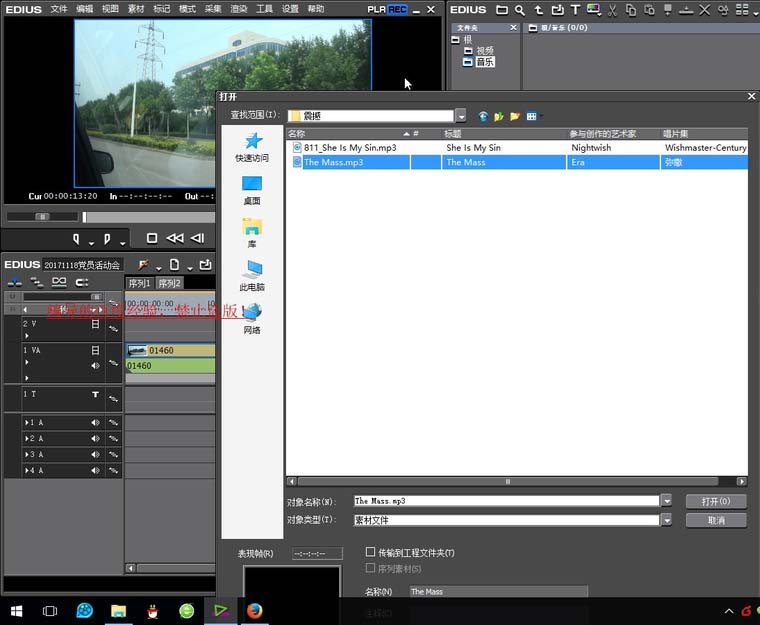Click the 取消 cancel button

coord(716,520)
